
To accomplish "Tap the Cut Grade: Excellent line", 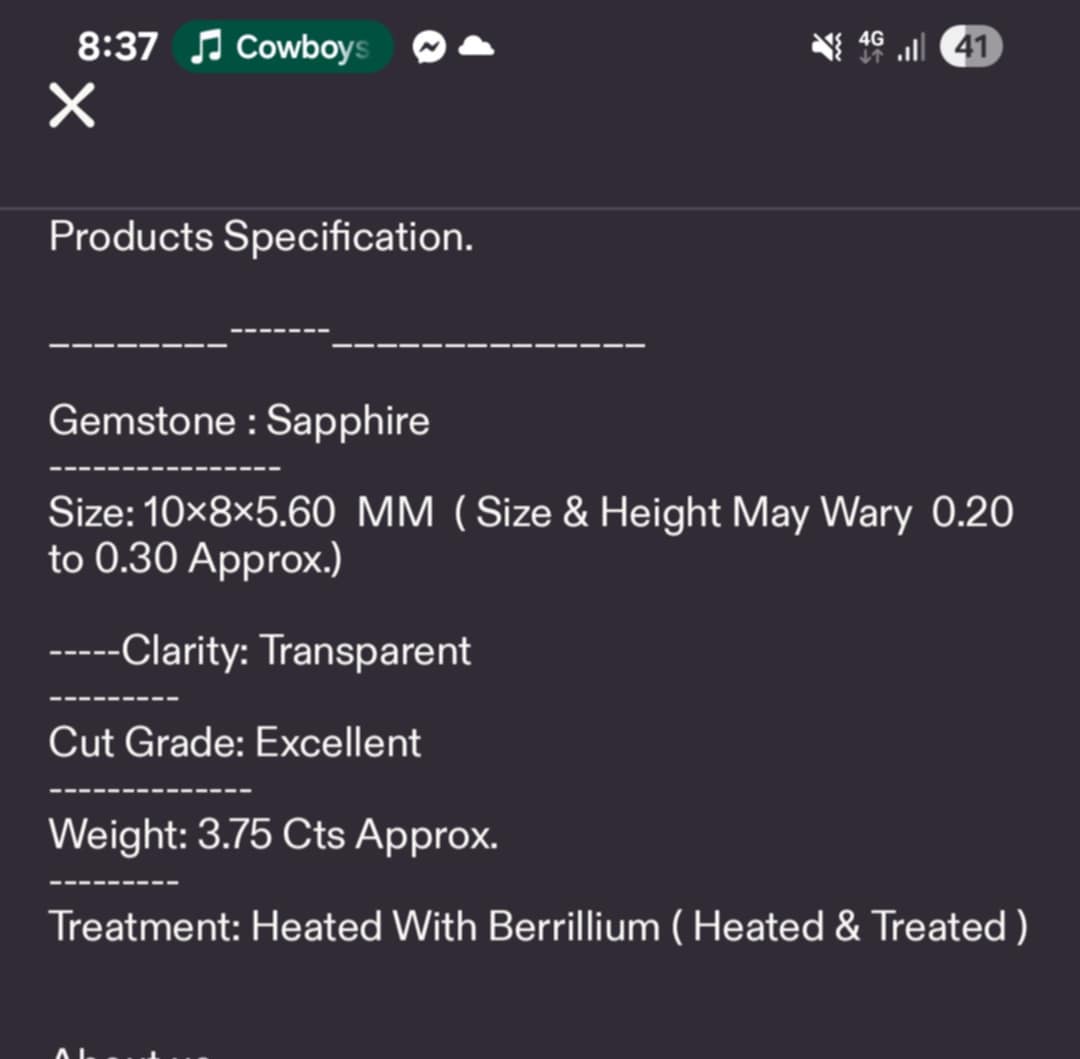I will [x=235, y=743].
